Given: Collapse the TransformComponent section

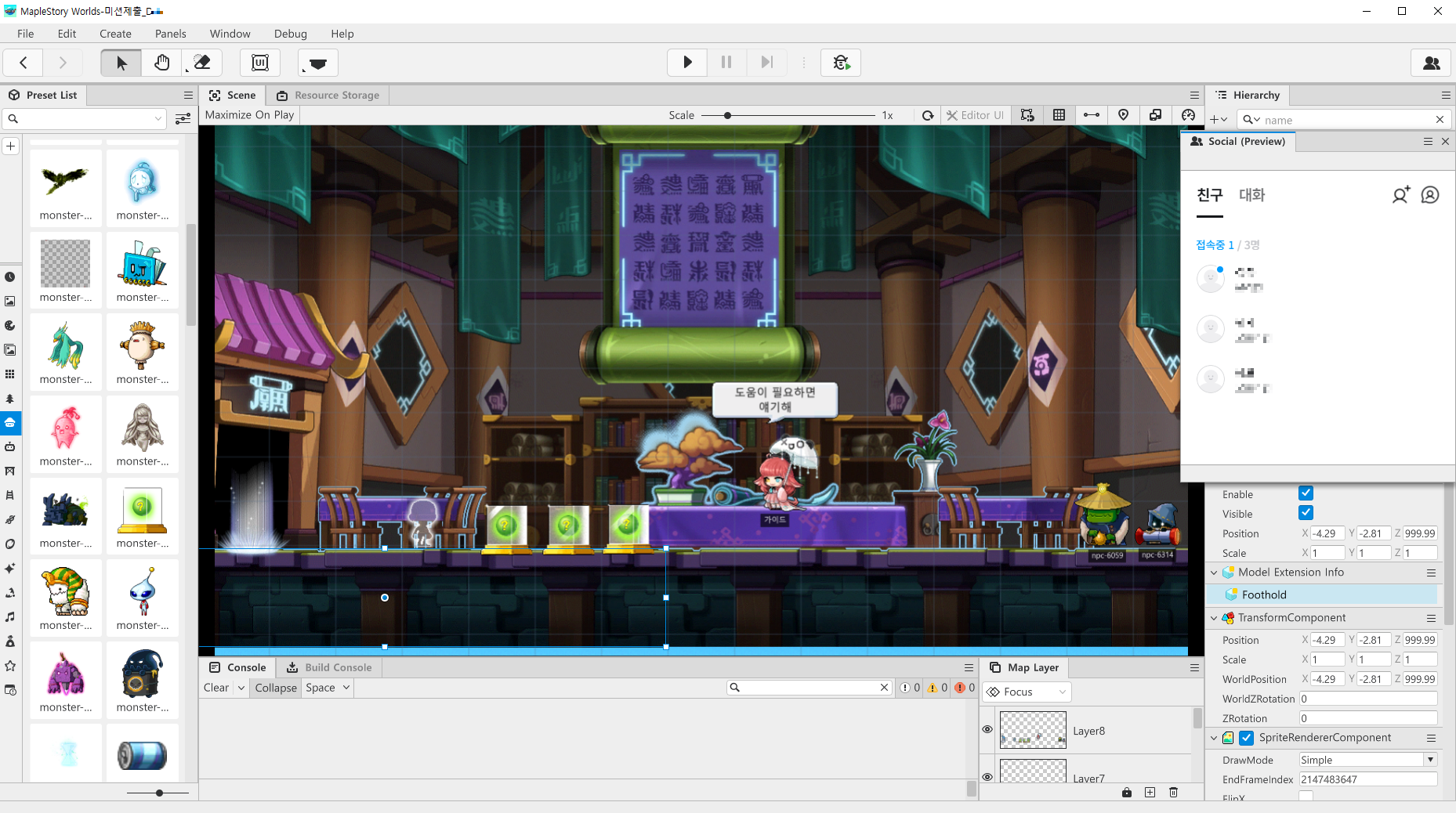Looking at the screenshot, I should point(1214,618).
